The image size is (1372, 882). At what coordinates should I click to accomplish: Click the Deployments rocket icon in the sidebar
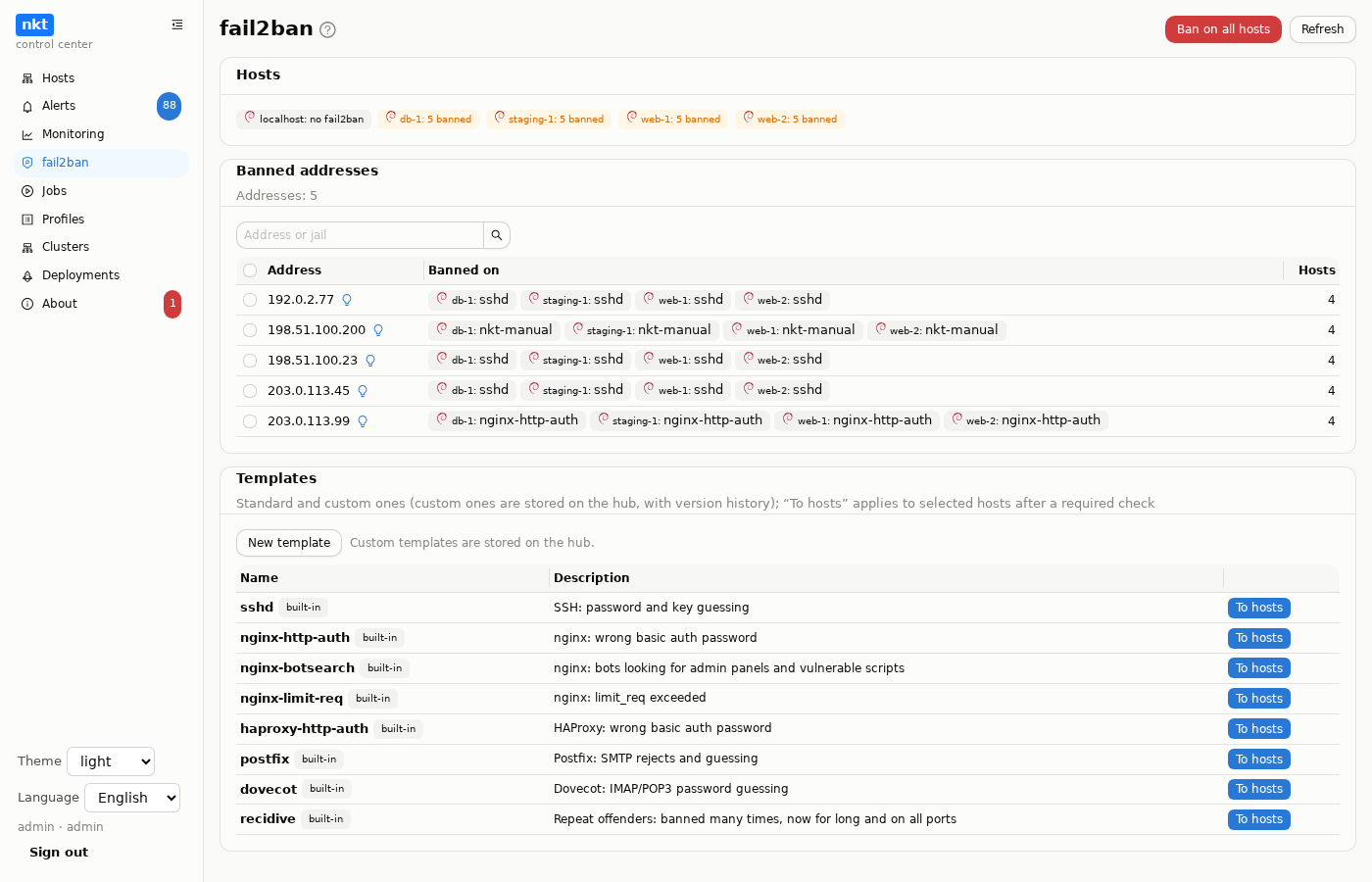pyautogui.click(x=27, y=275)
